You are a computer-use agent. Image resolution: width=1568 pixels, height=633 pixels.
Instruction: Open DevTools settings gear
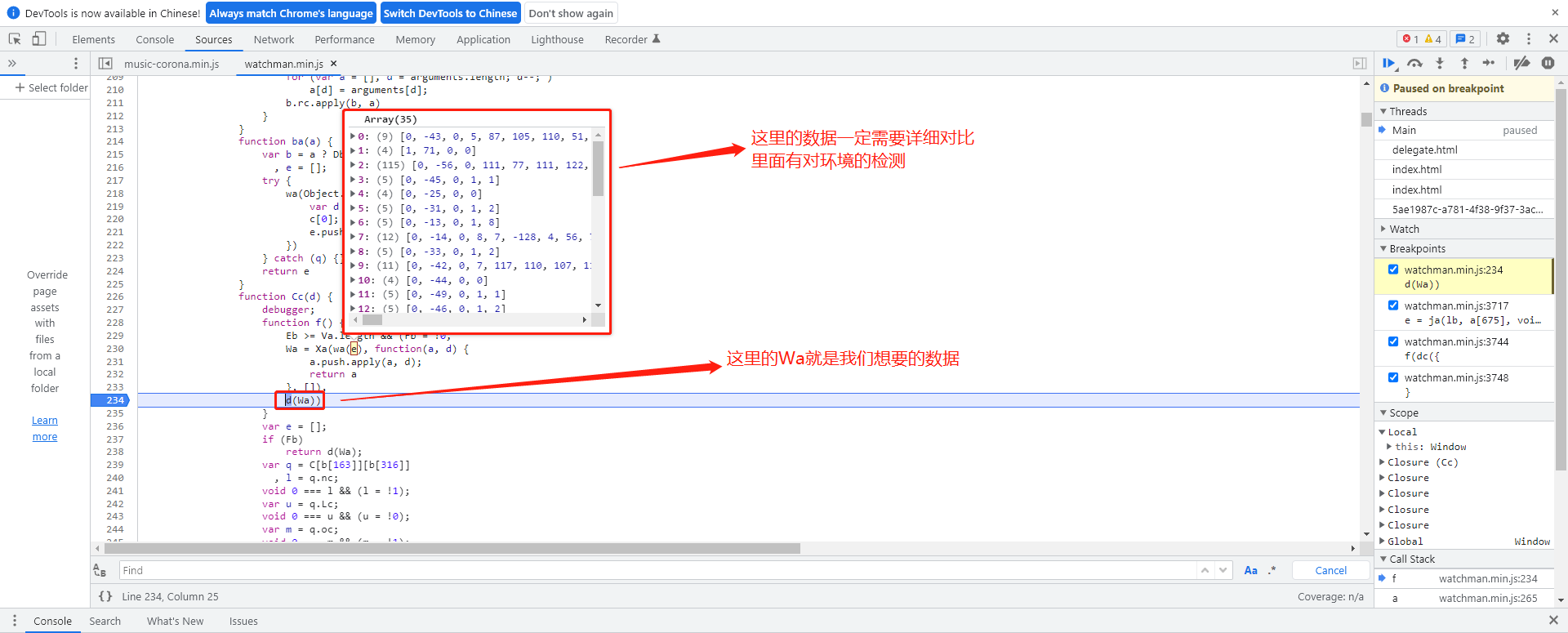1503,39
